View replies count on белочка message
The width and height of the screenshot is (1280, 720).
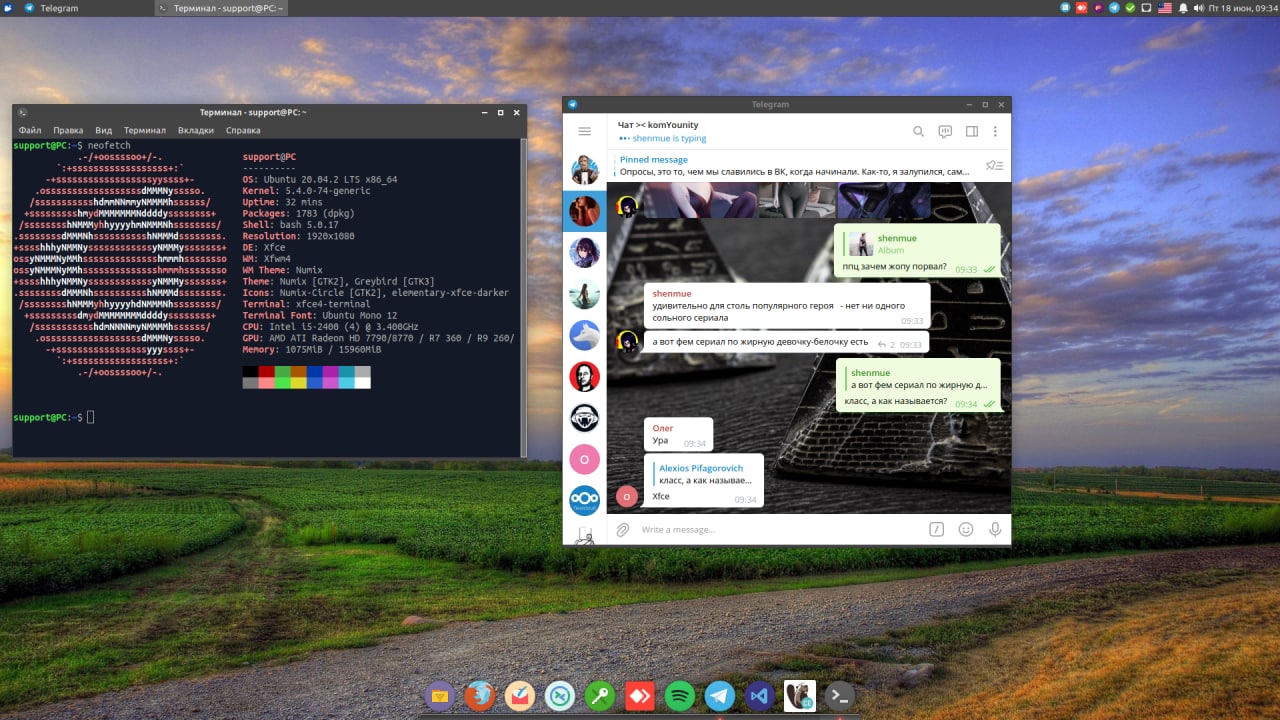(887, 344)
